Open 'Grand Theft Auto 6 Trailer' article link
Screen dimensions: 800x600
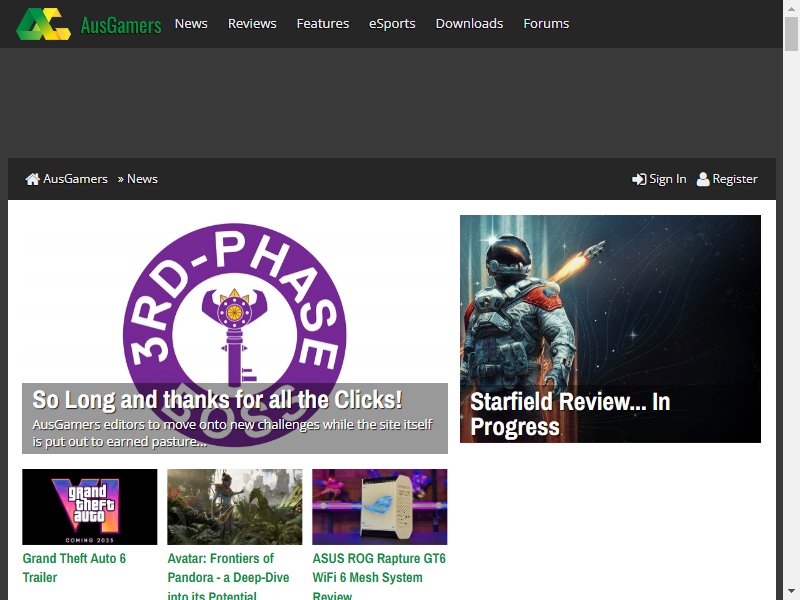point(74,568)
